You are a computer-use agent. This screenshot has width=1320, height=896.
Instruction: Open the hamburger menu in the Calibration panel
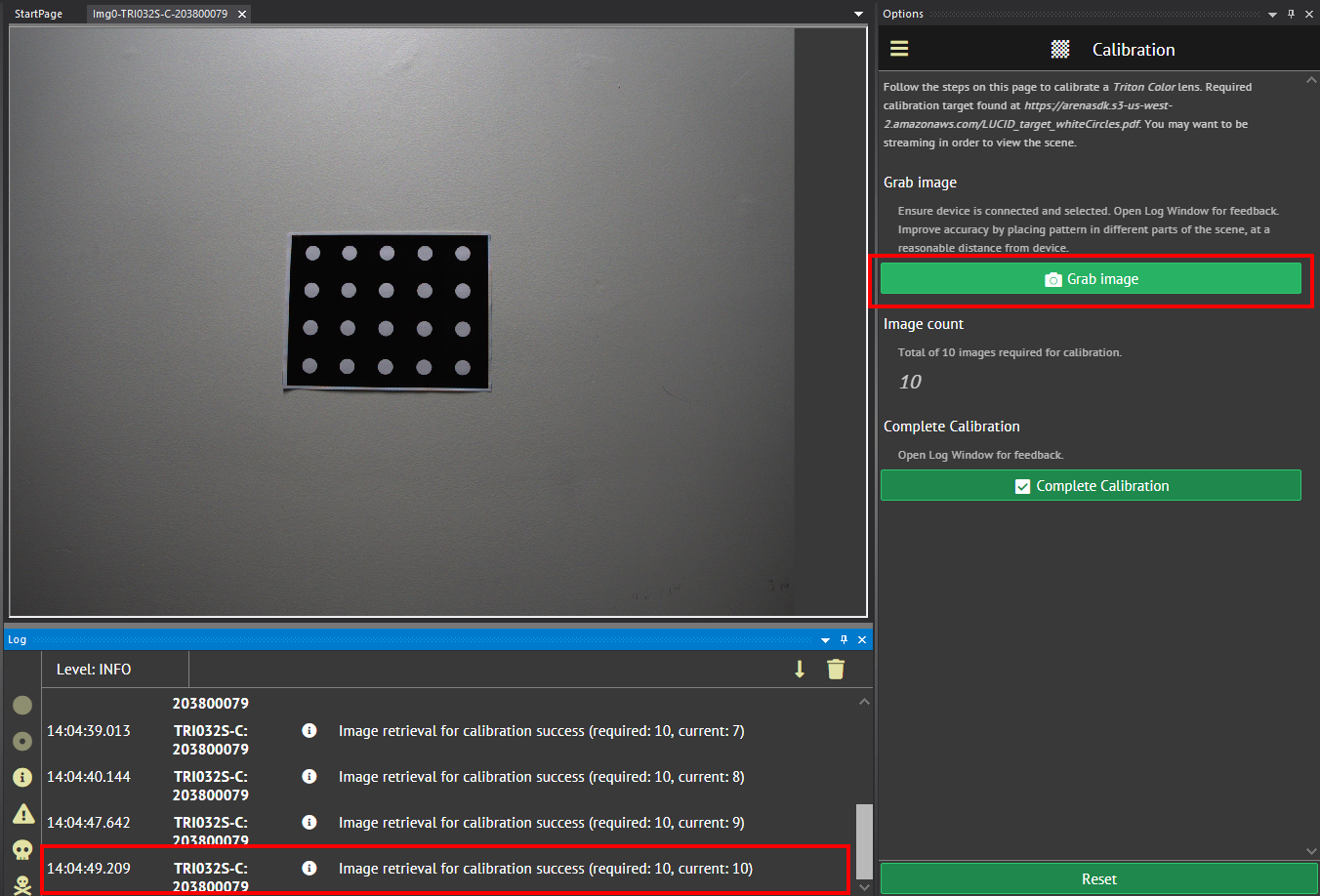[898, 47]
